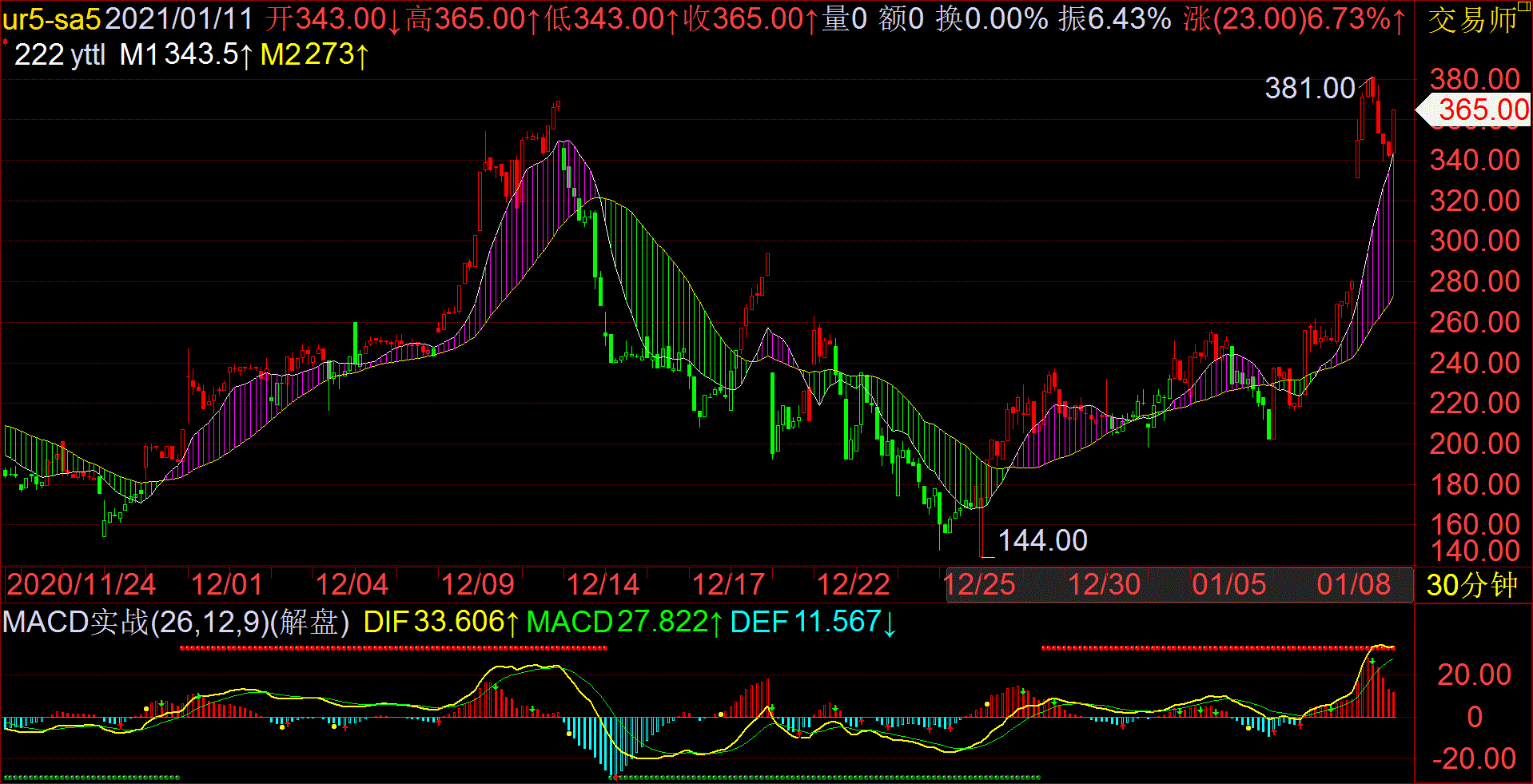Click the 340.00 price axis label
Image resolution: width=1533 pixels, height=784 pixels.
[x=1475, y=160]
